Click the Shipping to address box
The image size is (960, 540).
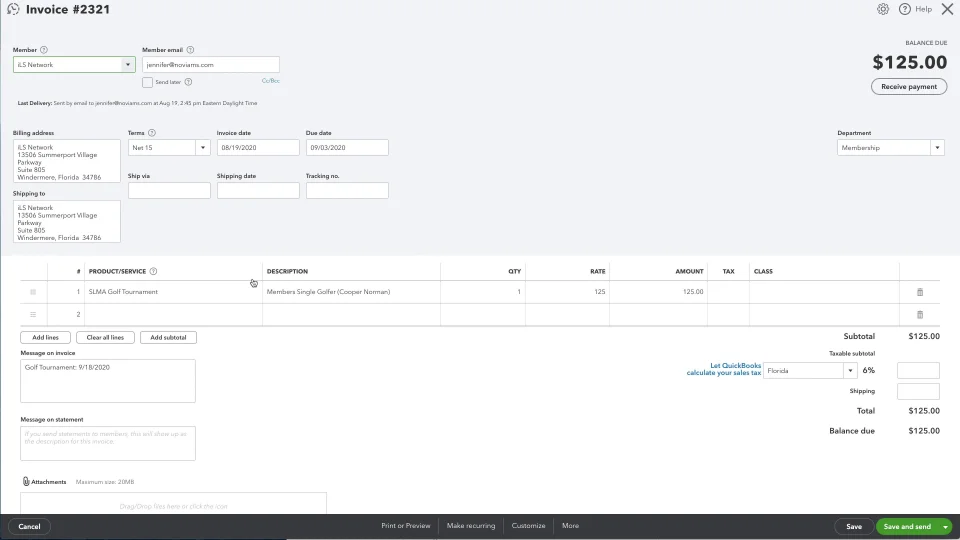coord(67,222)
